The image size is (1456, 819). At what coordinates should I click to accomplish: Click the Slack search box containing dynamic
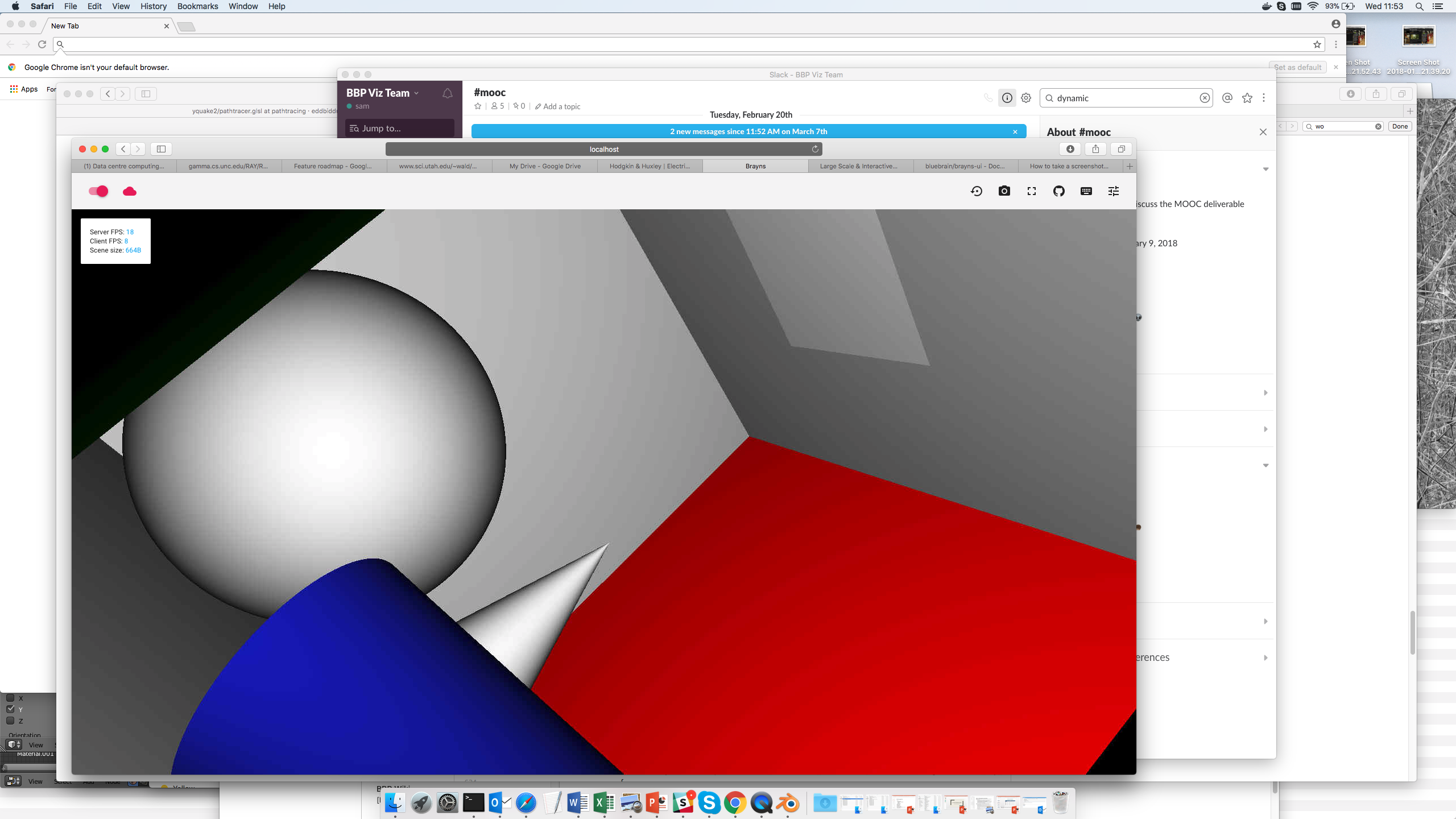click(x=1126, y=98)
